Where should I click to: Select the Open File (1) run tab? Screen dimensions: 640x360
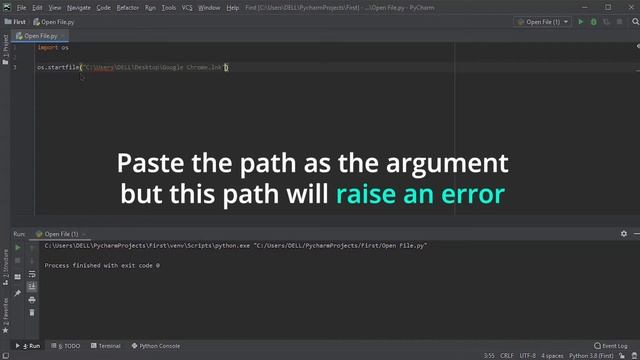click(61, 234)
